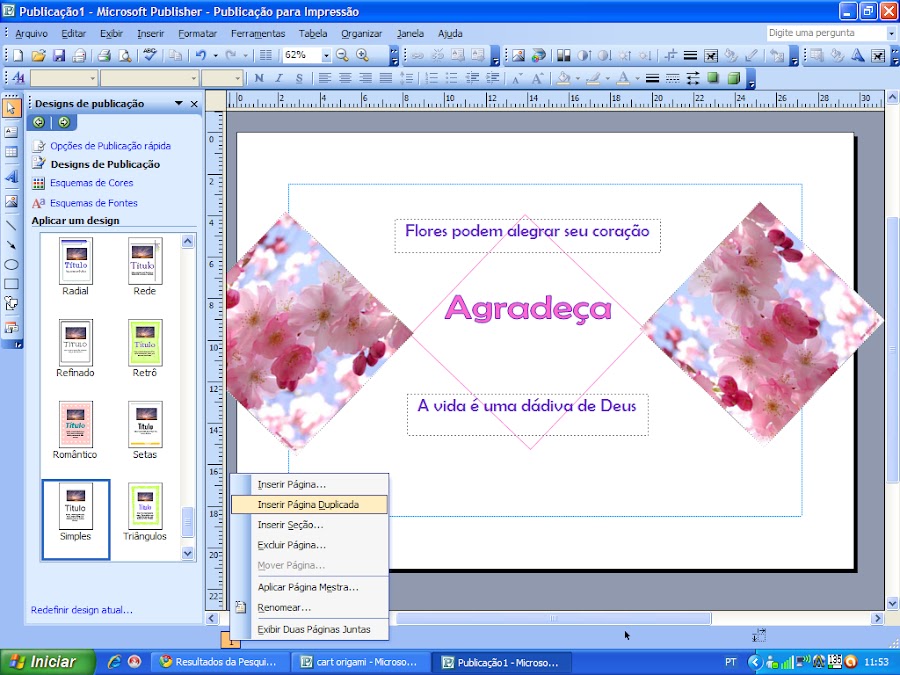Click Redefinir design atual link

tap(82, 610)
